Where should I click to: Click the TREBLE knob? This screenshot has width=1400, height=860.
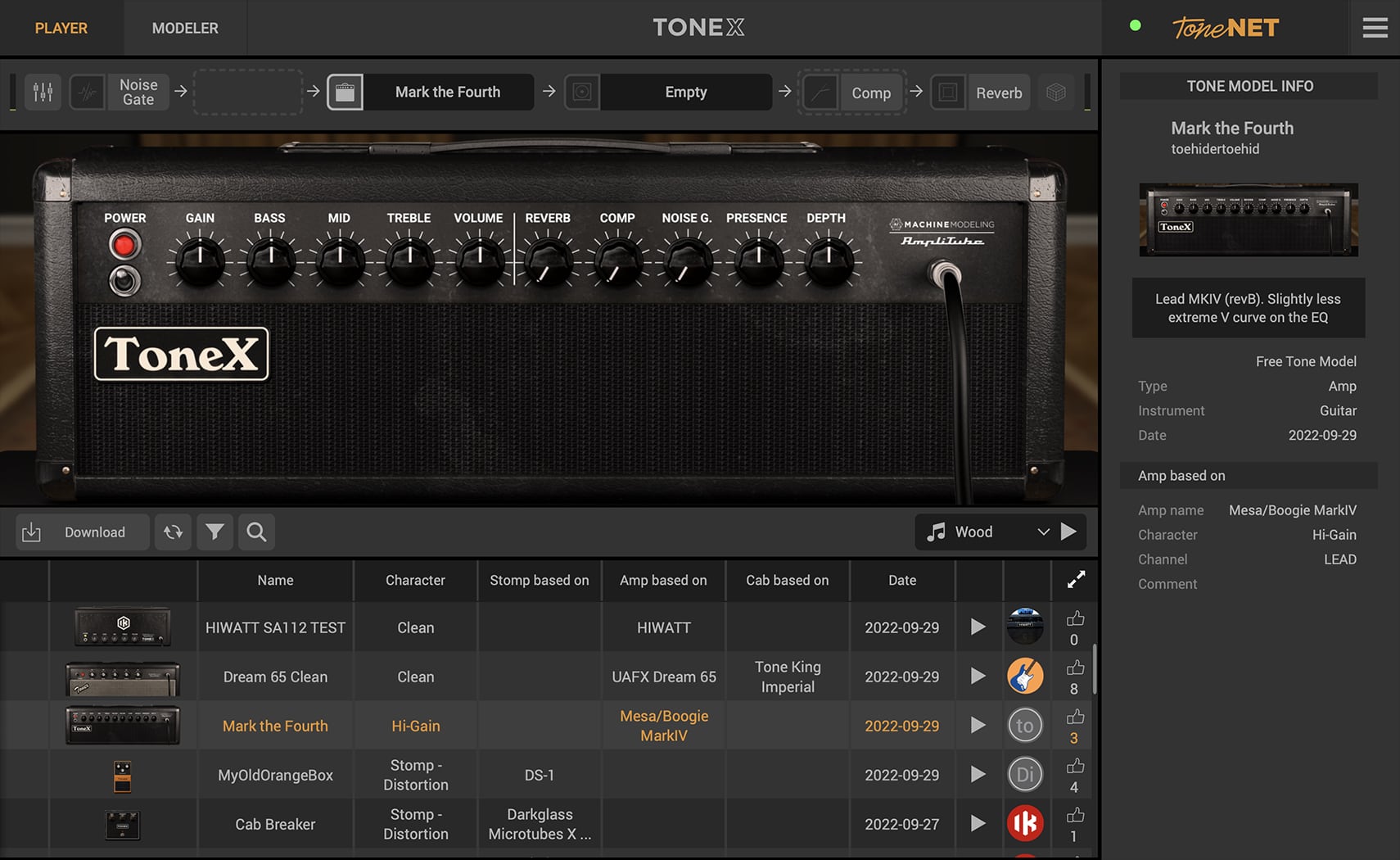pos(409,260)
